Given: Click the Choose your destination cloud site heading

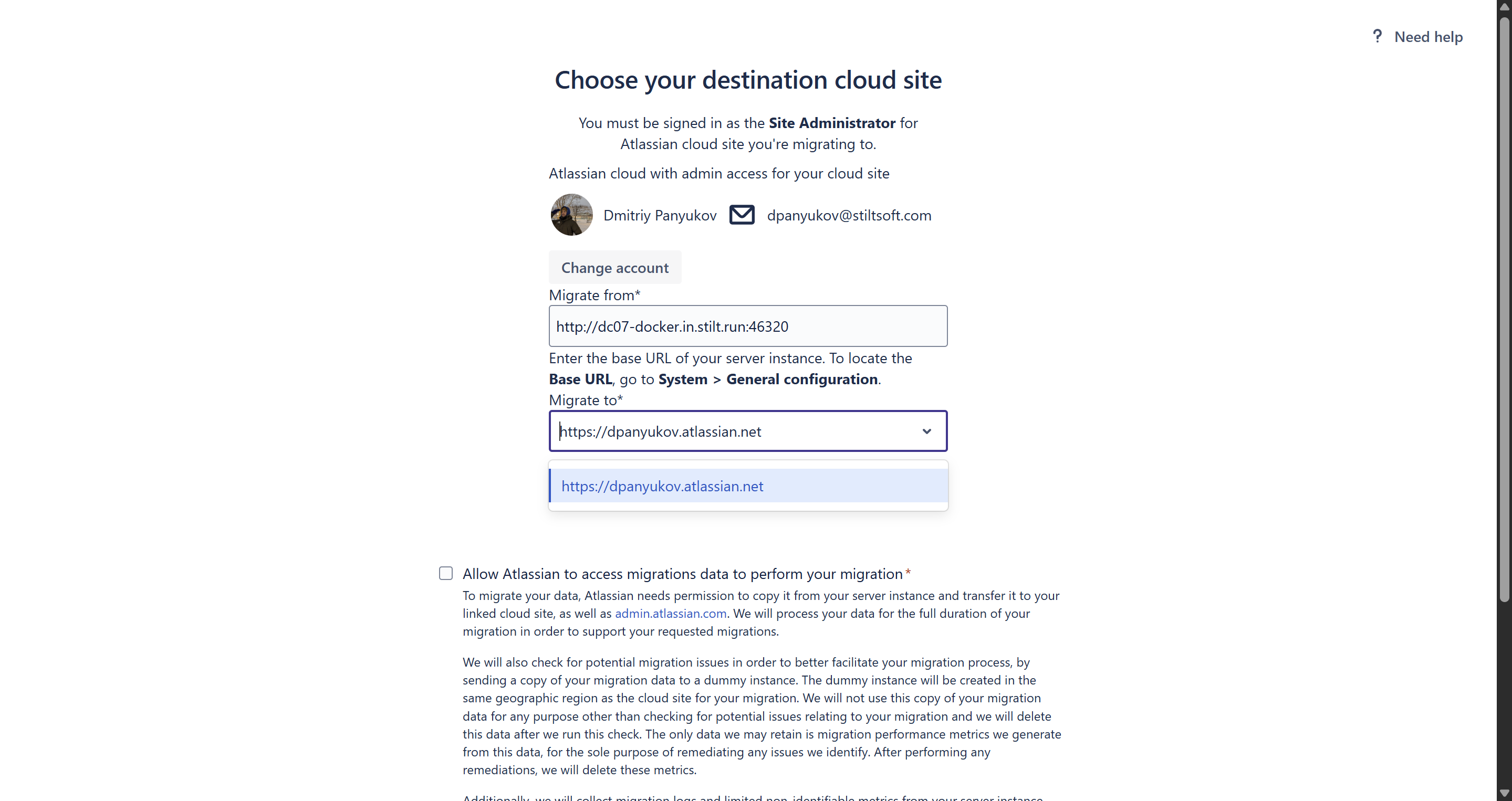Looking at the screenshot, I should [x=748, y=80].
